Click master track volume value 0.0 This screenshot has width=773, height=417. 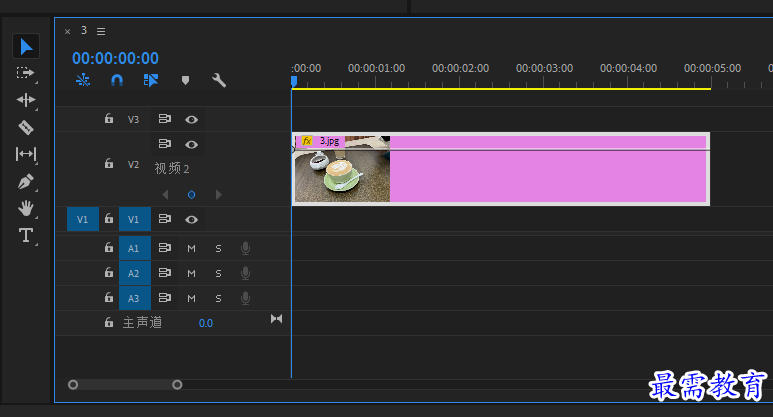[x=206, y=323]
